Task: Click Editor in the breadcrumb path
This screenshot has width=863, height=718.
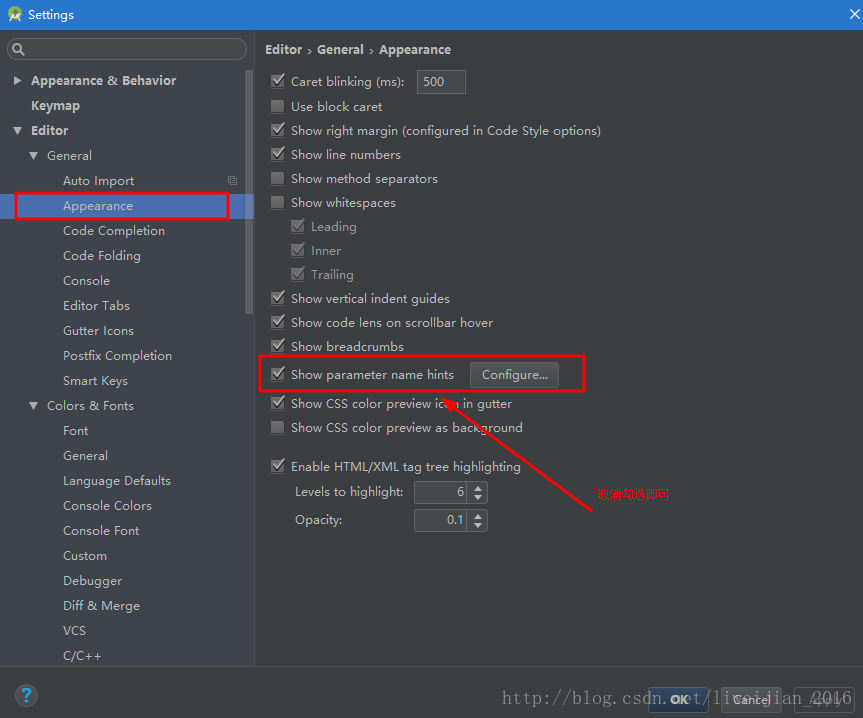Action: [x=283, y=50]
